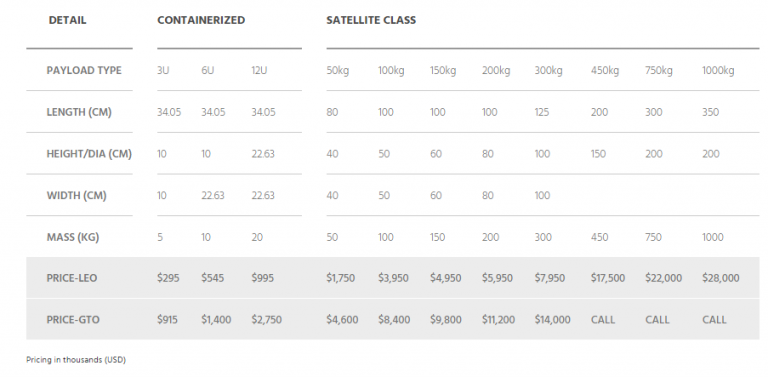This screenshot has width=768, height=377.
Task: Click the PRICE-LEO row label
Action: [x=72, y=278]
